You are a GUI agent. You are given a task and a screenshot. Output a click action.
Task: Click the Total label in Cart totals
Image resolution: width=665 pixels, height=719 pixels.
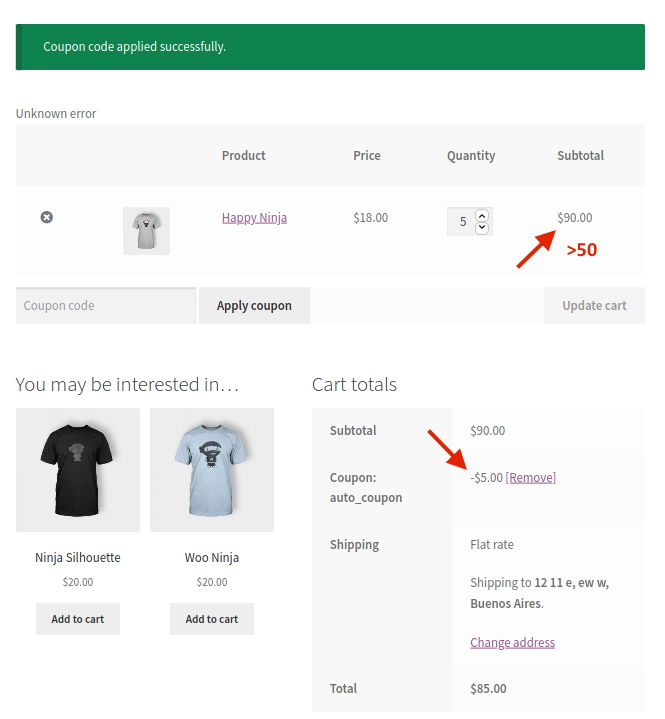click(344, 689)
